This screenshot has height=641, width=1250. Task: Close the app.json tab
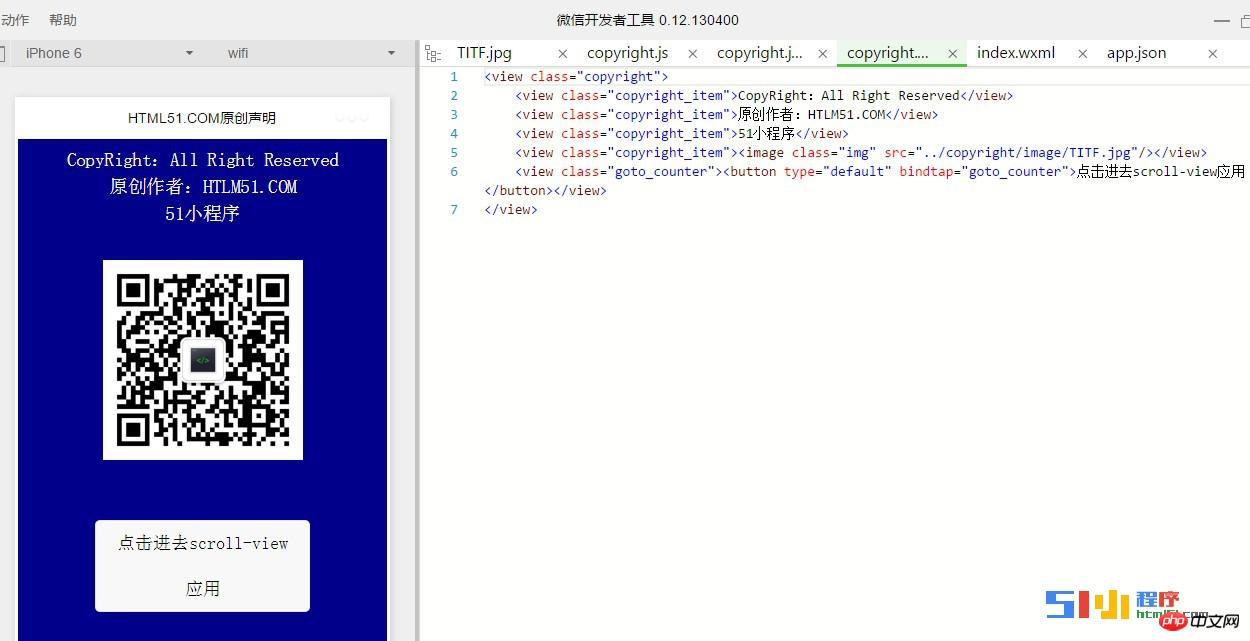coord(1213,53)
